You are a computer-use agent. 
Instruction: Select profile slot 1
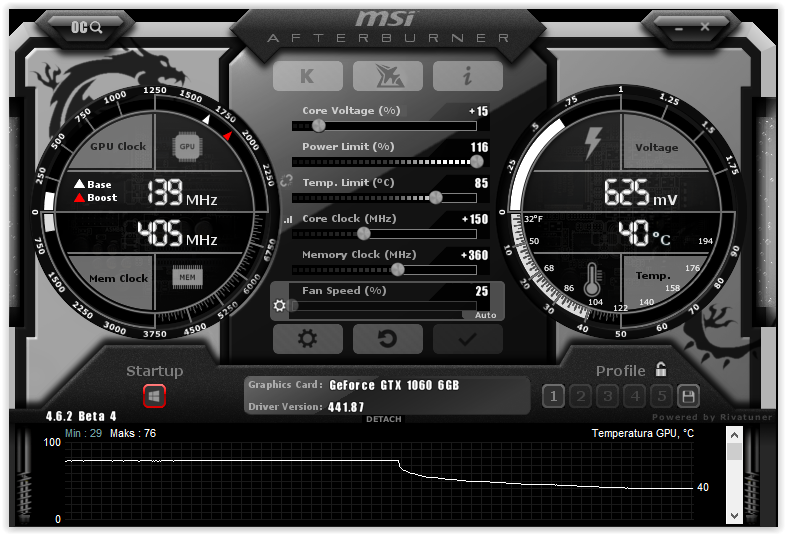553,396
